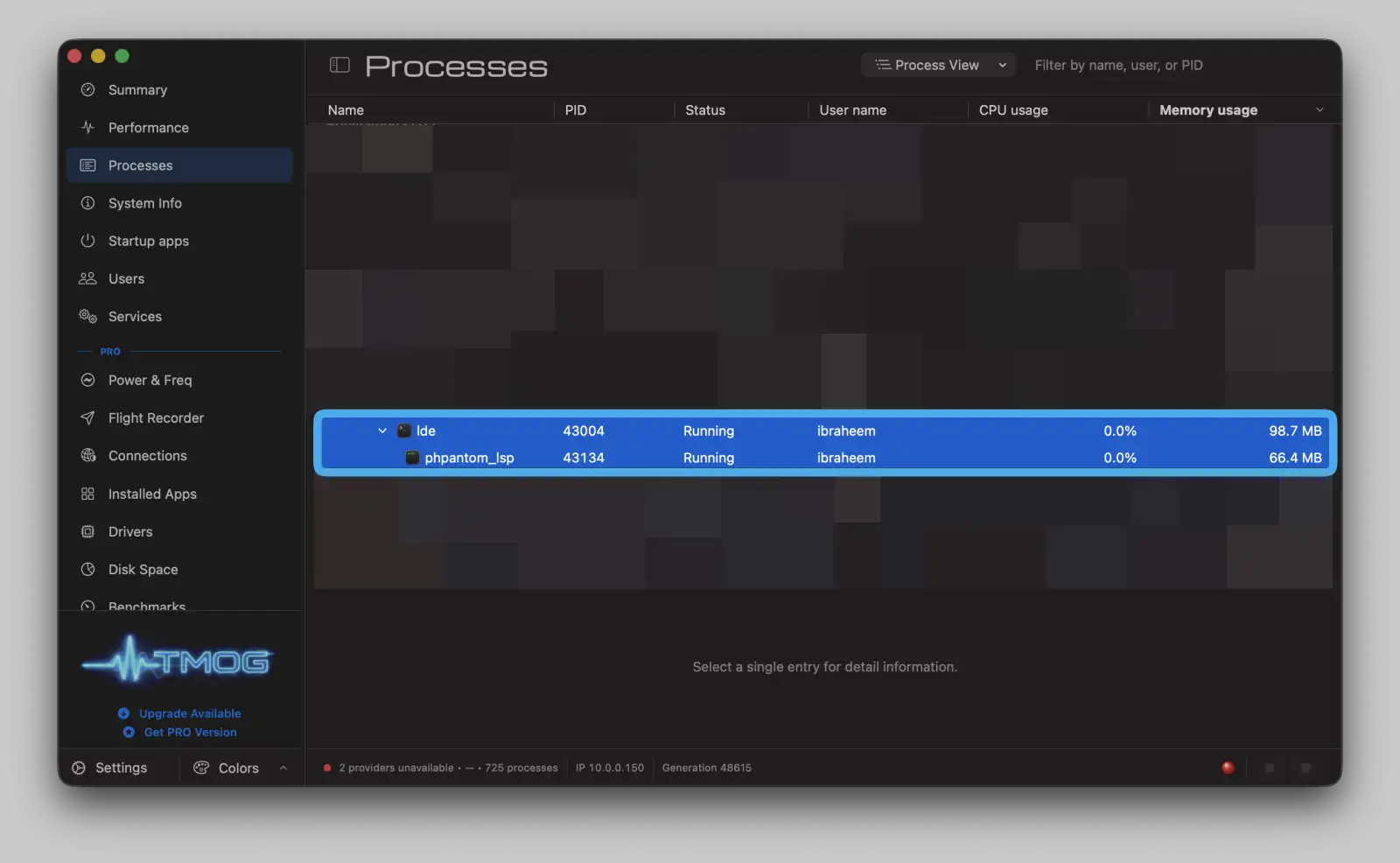Open the System Info icon
This screenshot has width=1400, height=863.
87,203
